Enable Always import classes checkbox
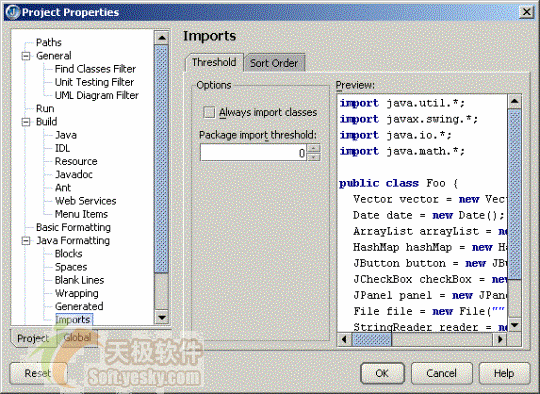The image size is (540, 394). pyautogui.click(x=209, y=112)
